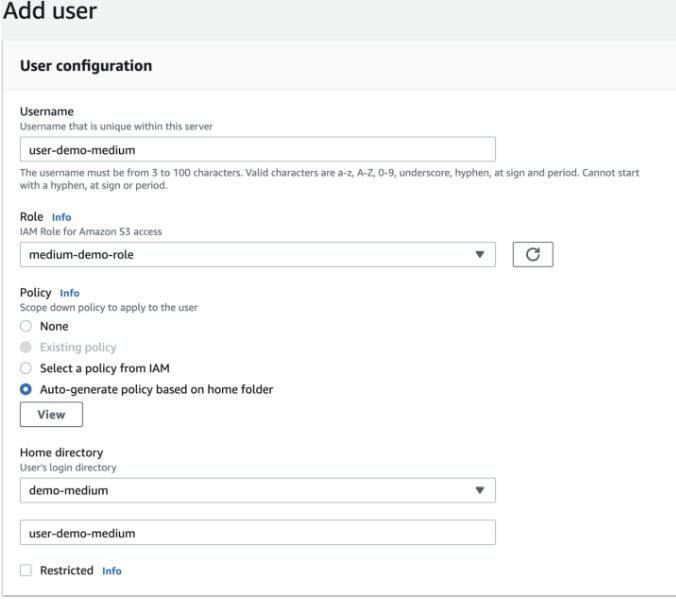Click the Role dropdown arrow icon
This screenshot has height=599, width=676.
click(x=479, y=255)
